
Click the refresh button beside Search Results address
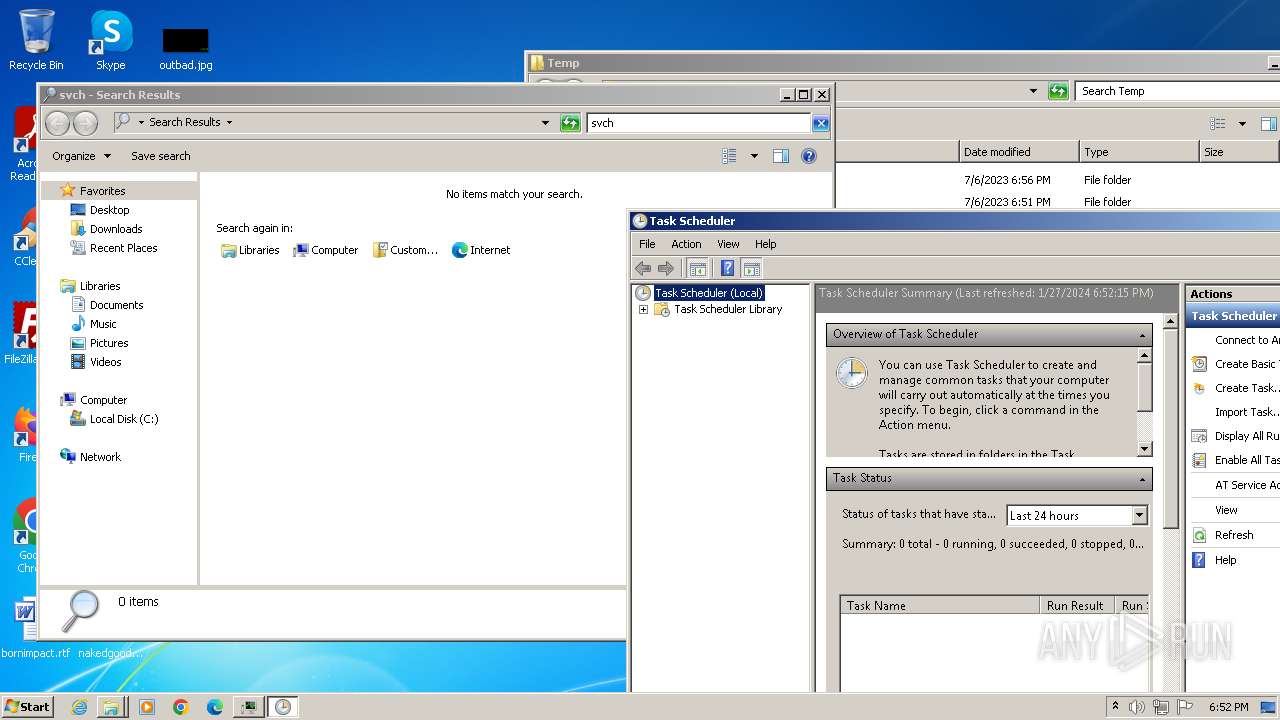[x=570, y=123]
